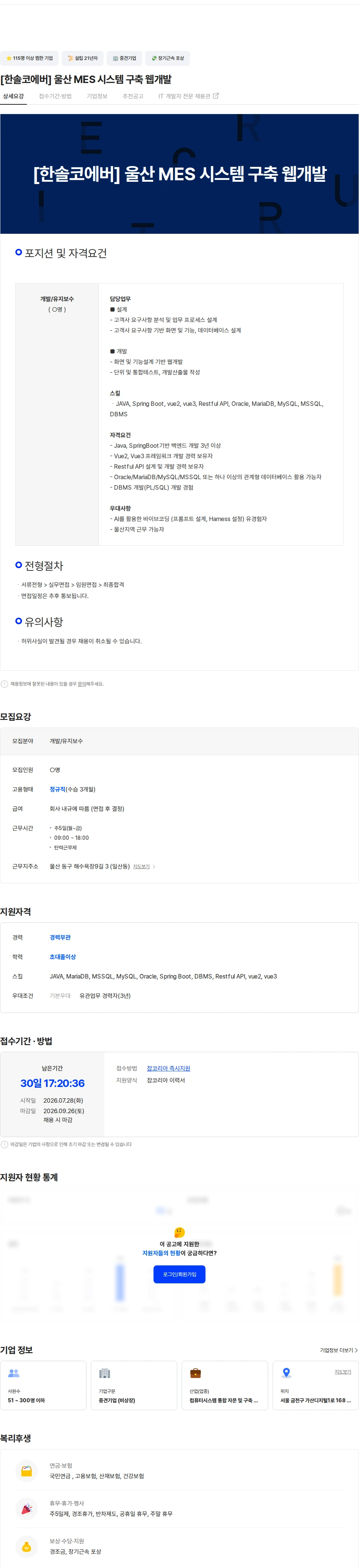Image resolution: width=359 pixels, height=1568 pixels.
Task: Click the 2026.09.26(토) deadline date
Action: click(x=64, y=1111)
